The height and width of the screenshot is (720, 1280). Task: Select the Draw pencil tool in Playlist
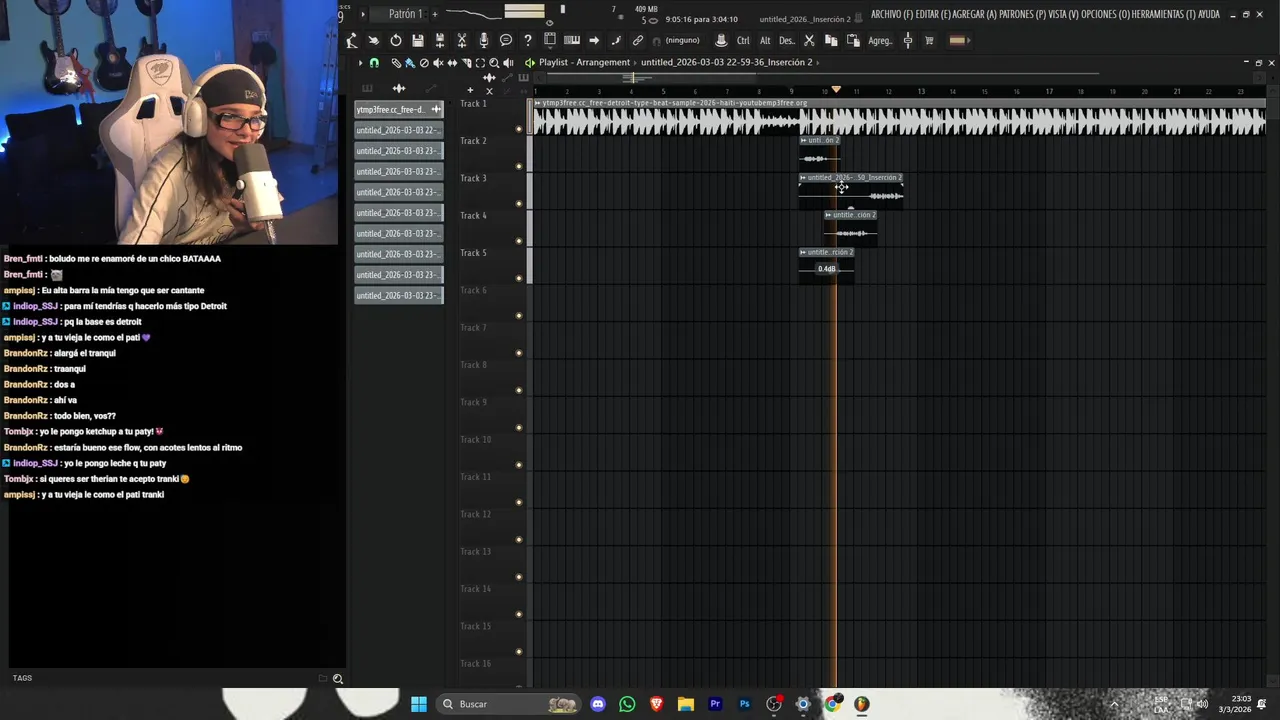tap(396, 62)
